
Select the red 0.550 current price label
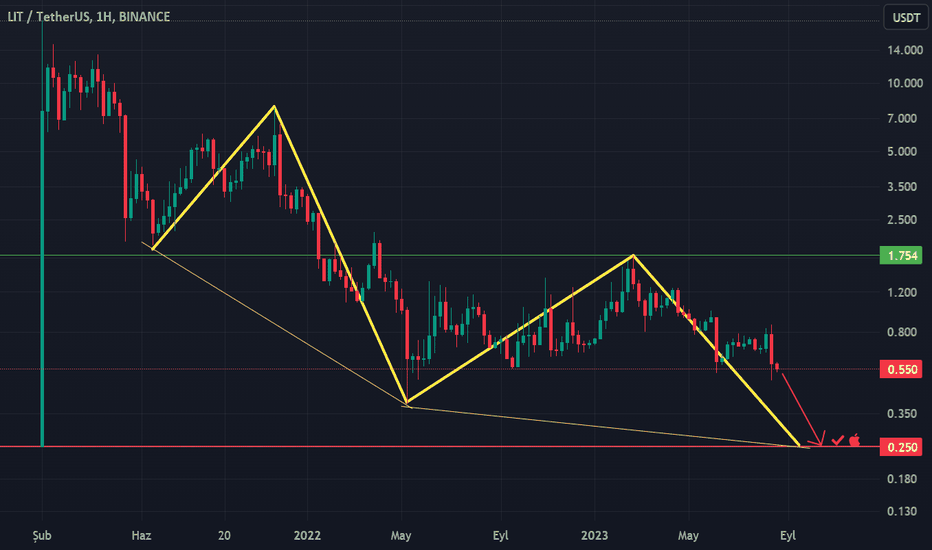click(x=903, y=369)
